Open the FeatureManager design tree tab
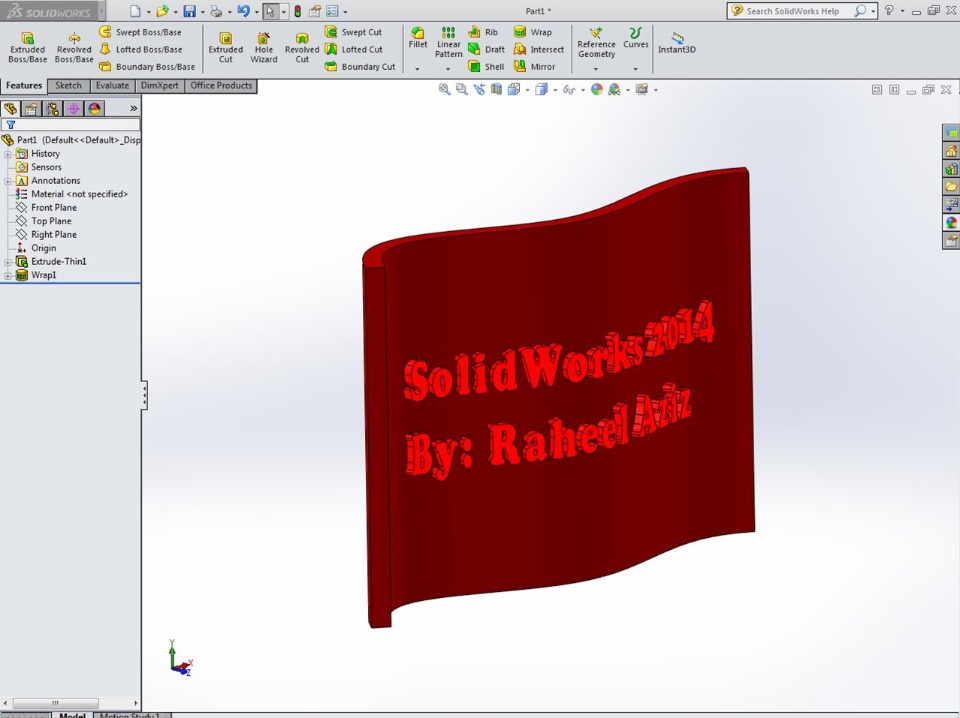This screenshot has width=960, height=718. [x=10, y=109]
